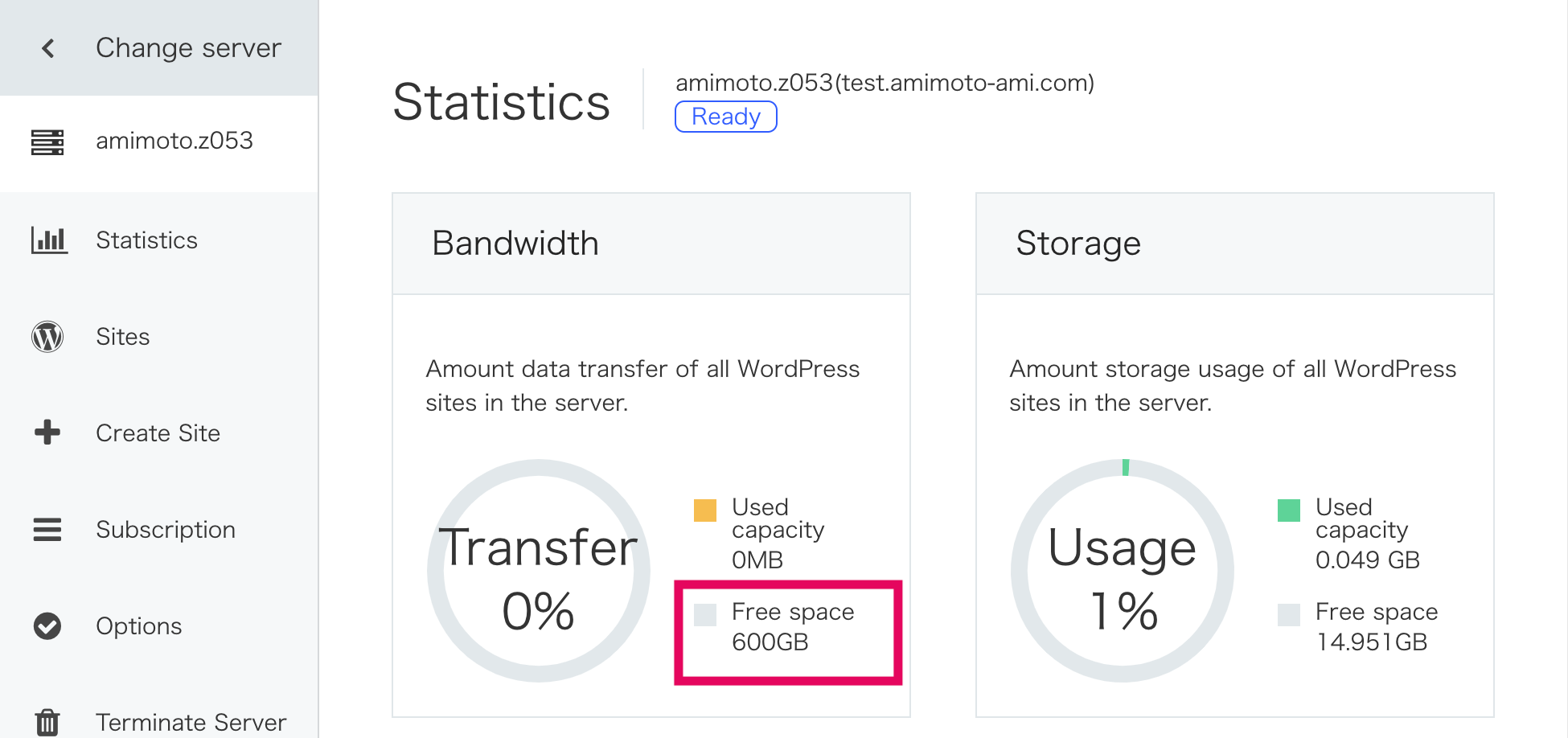Screen dimensions: 1568x738
Task: Click the server rack icon for amimoto.z053
Action: (47, 141)
